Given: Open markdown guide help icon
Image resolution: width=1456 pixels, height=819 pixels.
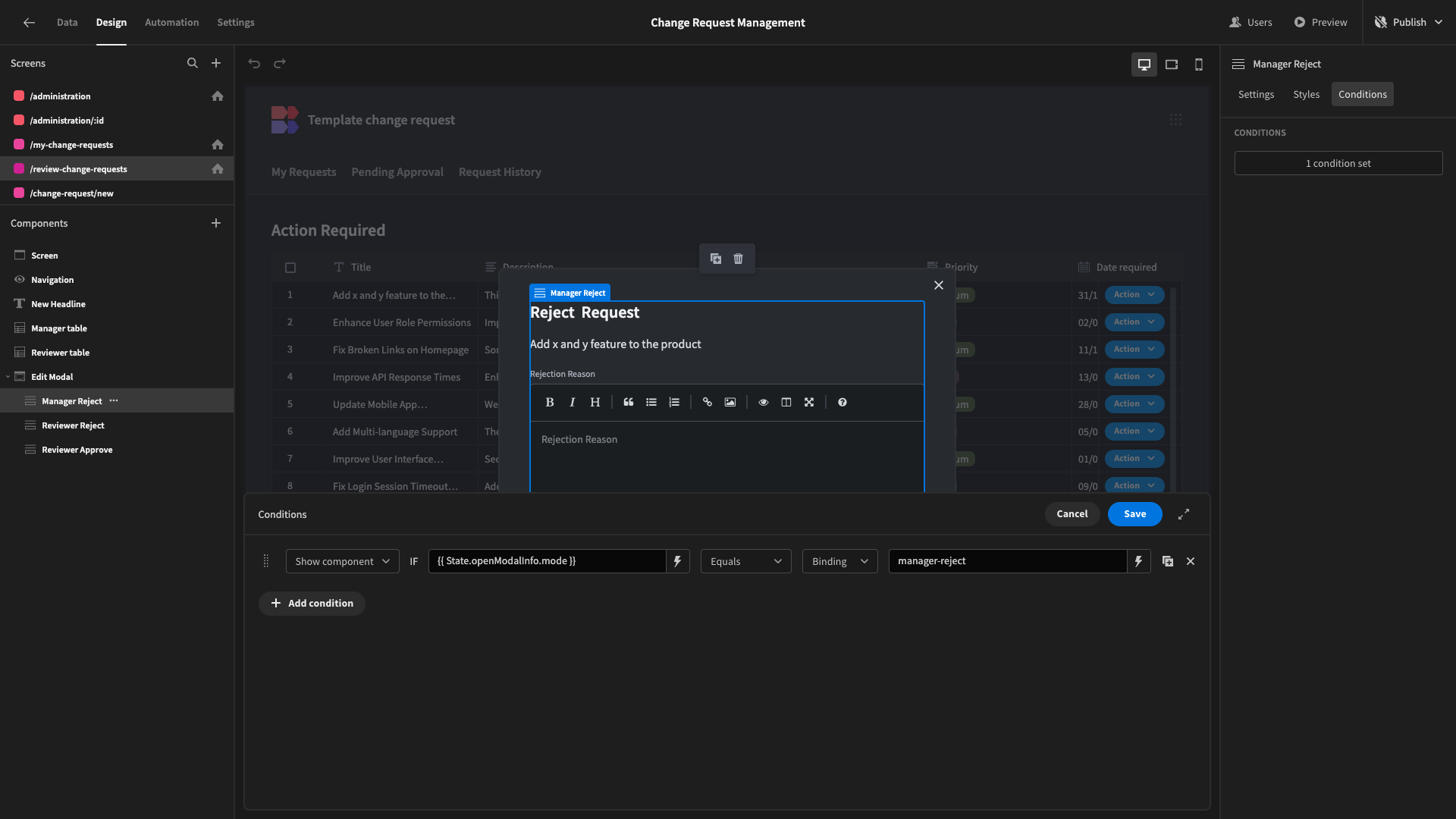Looking at the screenshot, I should 843,403.
